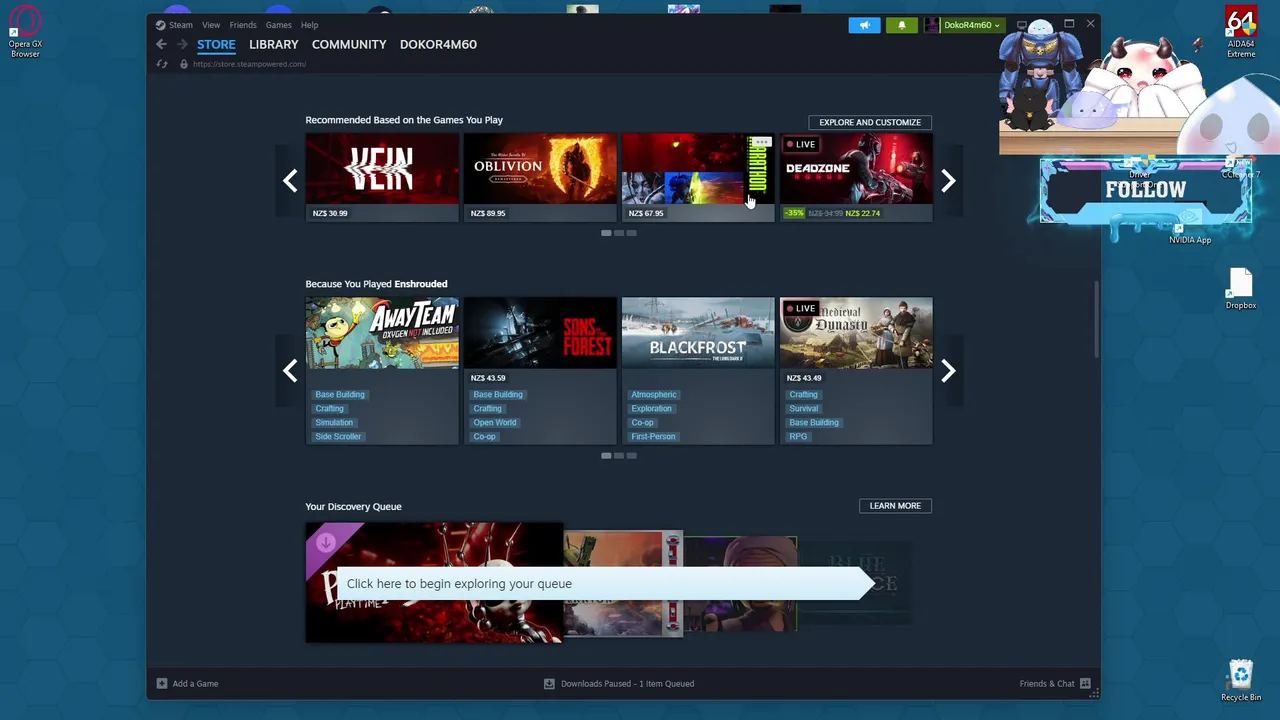This screenshot has height=720, width=1280.
Task: Click the LIVE badge on Deadzone
Action: 801,144
